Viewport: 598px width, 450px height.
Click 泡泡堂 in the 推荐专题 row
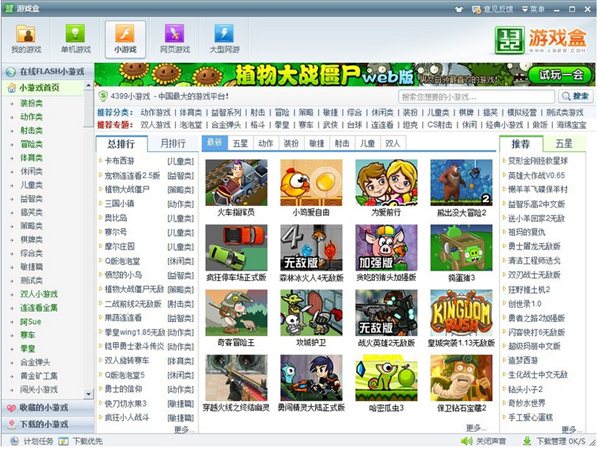190,125
